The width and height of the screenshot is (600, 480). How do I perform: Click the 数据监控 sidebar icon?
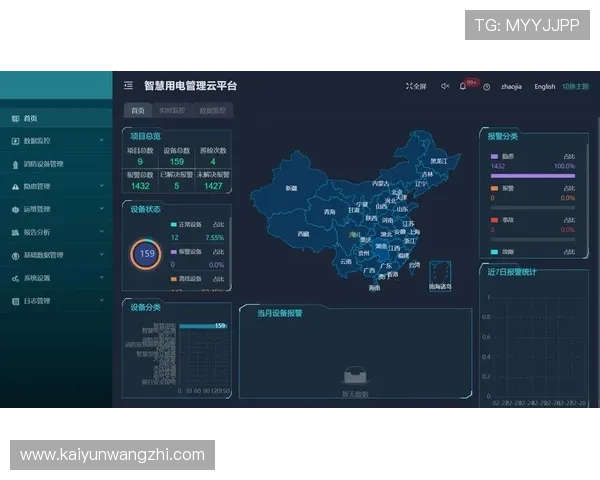click(15, 141)
